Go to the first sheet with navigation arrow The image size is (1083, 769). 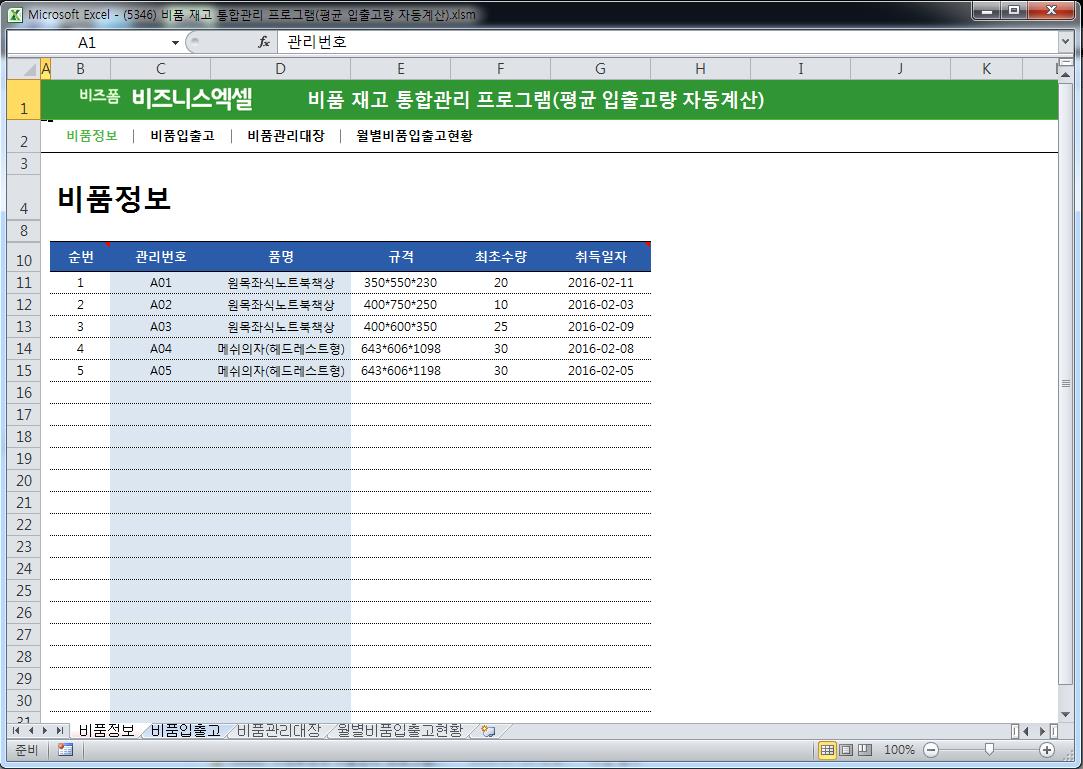pyautogui.click(x=16, y=731)
